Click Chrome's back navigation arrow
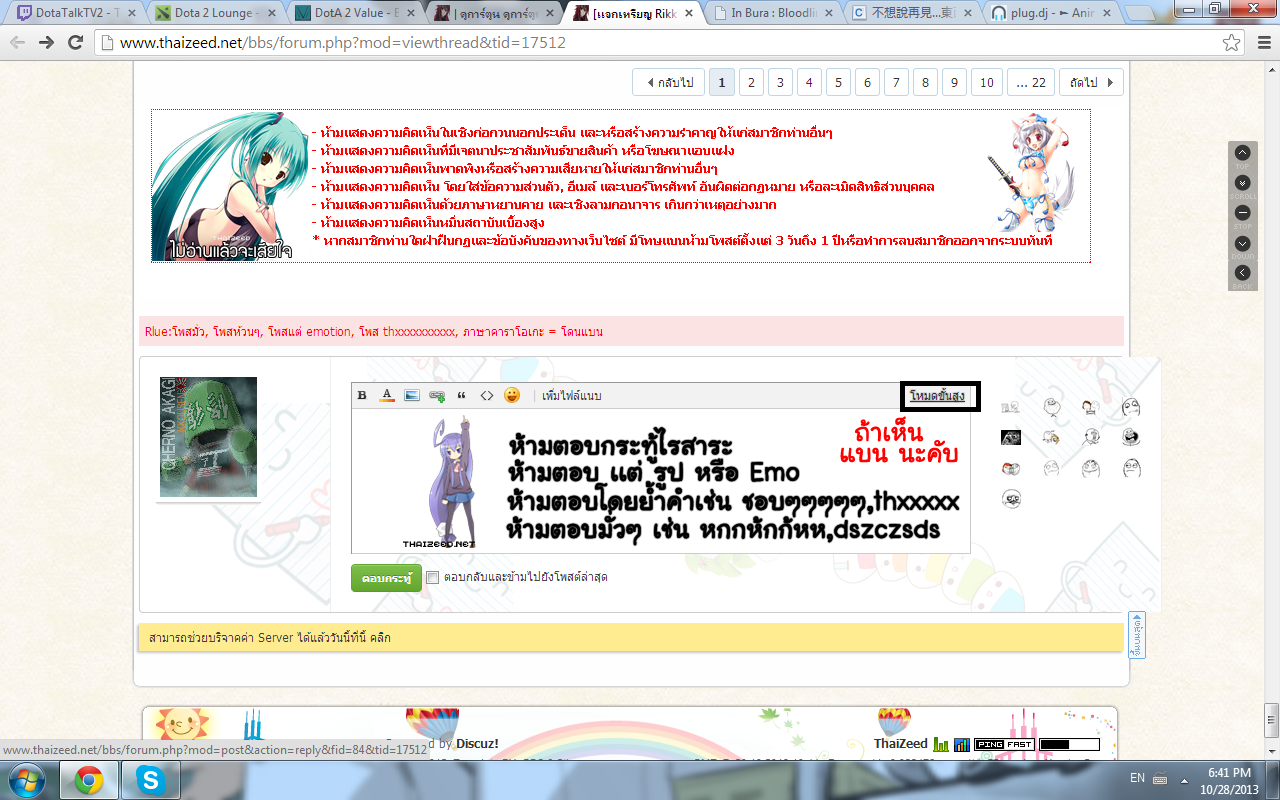1280x800 pixels. (17, 43)
